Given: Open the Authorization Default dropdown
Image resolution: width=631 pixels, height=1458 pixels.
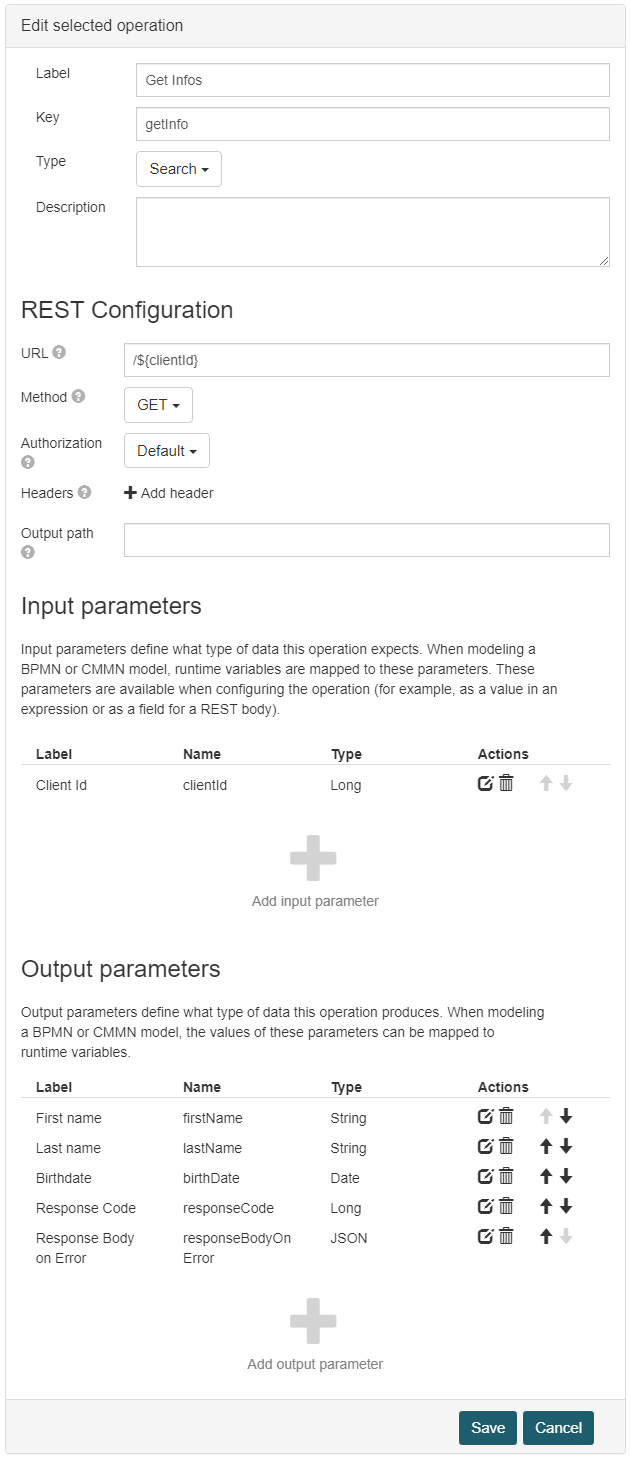Looking at the screenshot, I should 167,451.
